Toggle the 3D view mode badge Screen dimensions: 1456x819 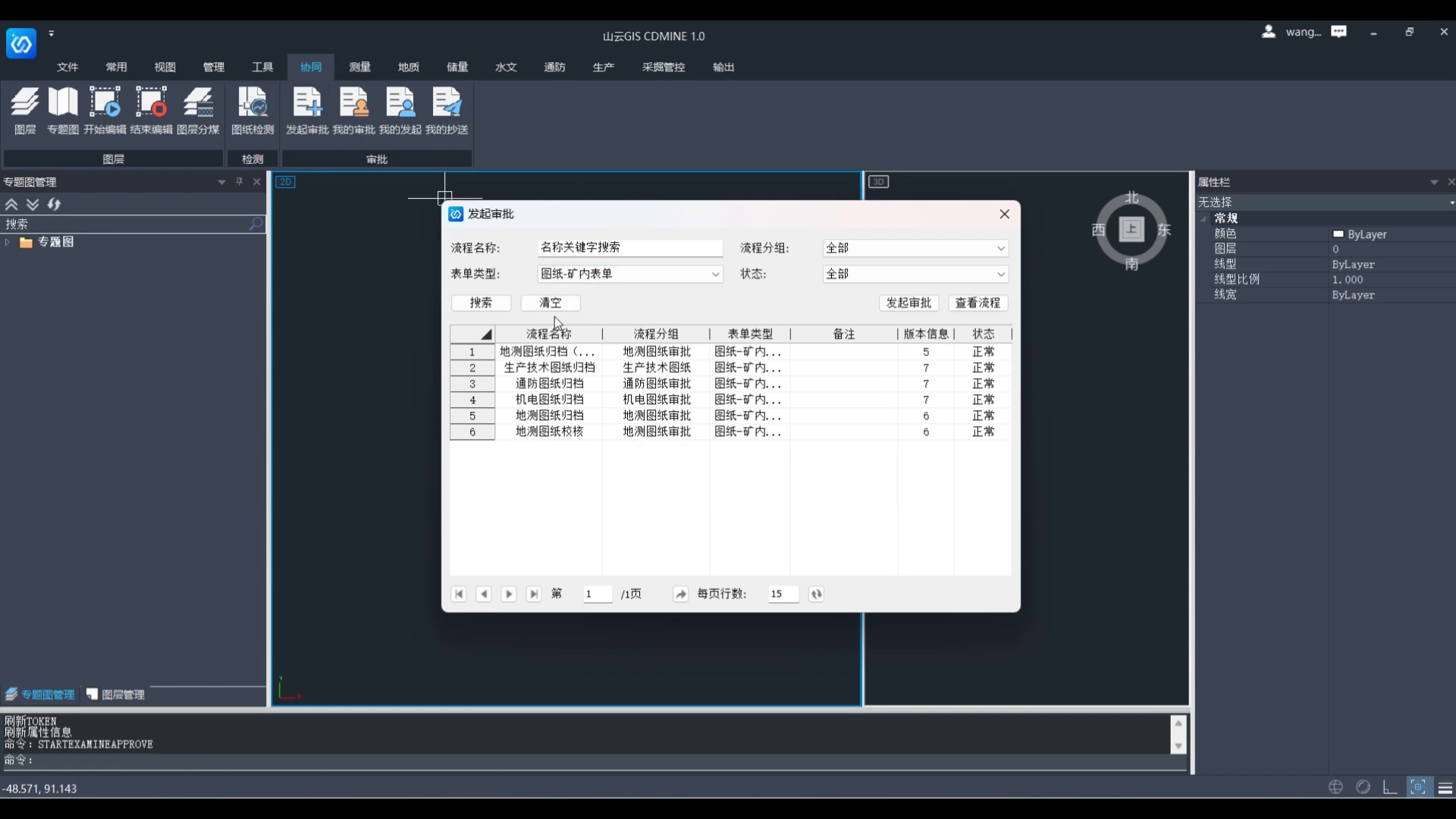click(878, 182)
